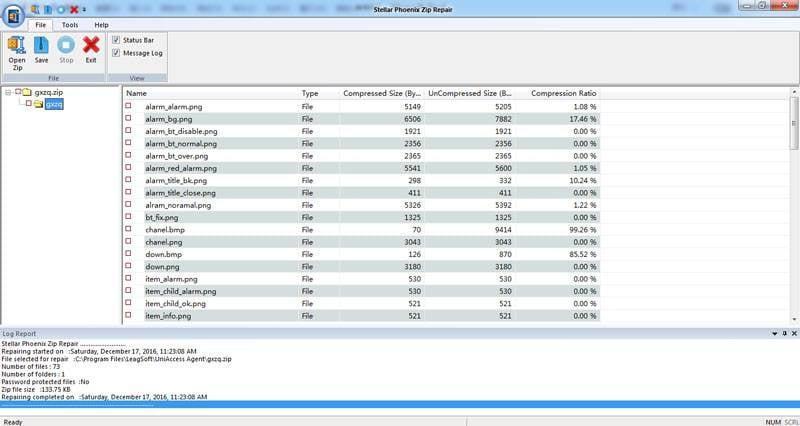Click the file list vertical scrollbar
Viewport: 800px width, 426px height.
point(794,200)
